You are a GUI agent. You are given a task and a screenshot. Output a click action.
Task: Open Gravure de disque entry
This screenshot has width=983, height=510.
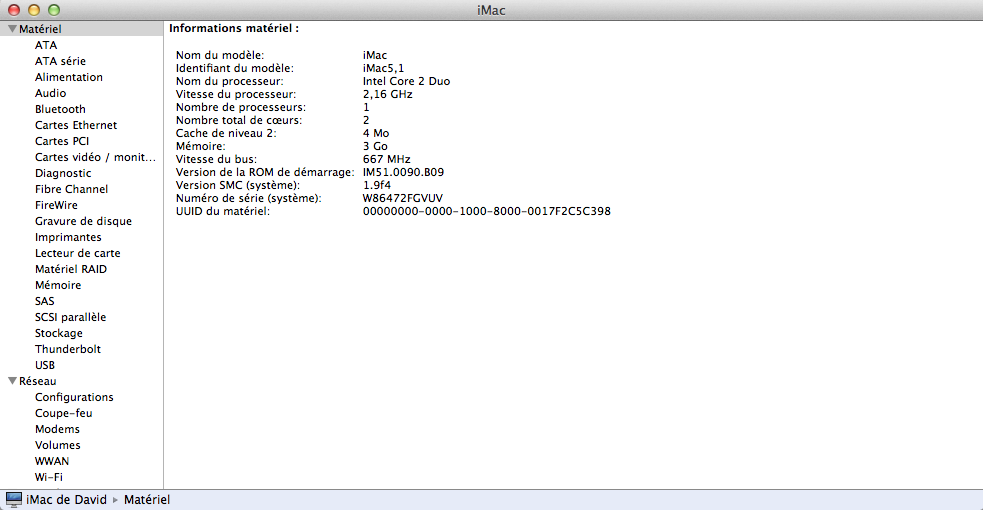pos(83,221)
